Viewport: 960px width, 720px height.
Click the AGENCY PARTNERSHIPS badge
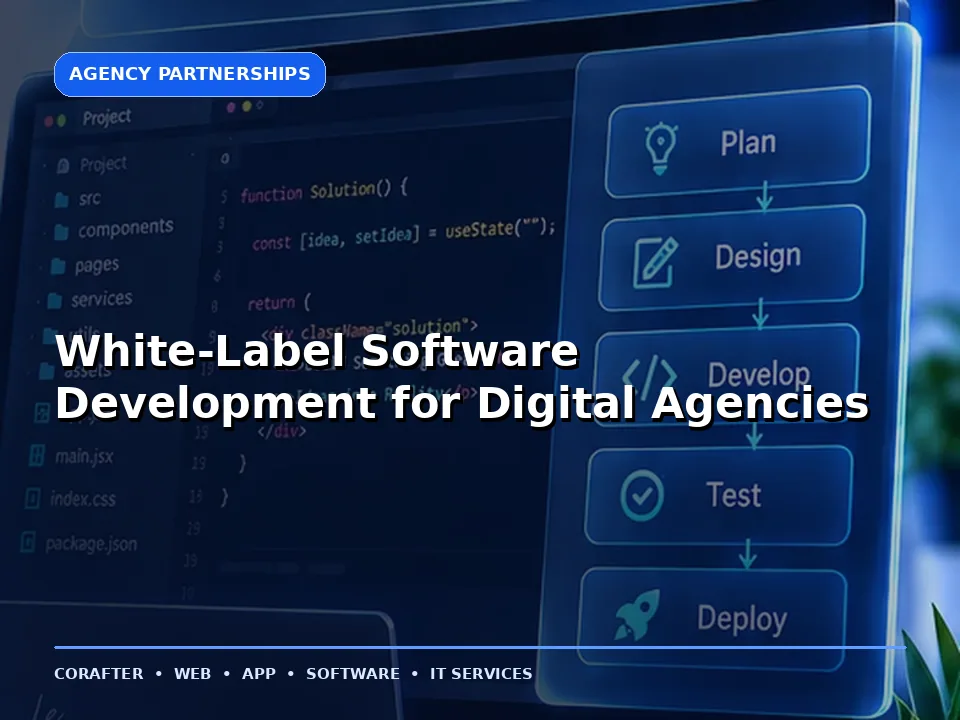pyautogui.click(x=190, y=74)
